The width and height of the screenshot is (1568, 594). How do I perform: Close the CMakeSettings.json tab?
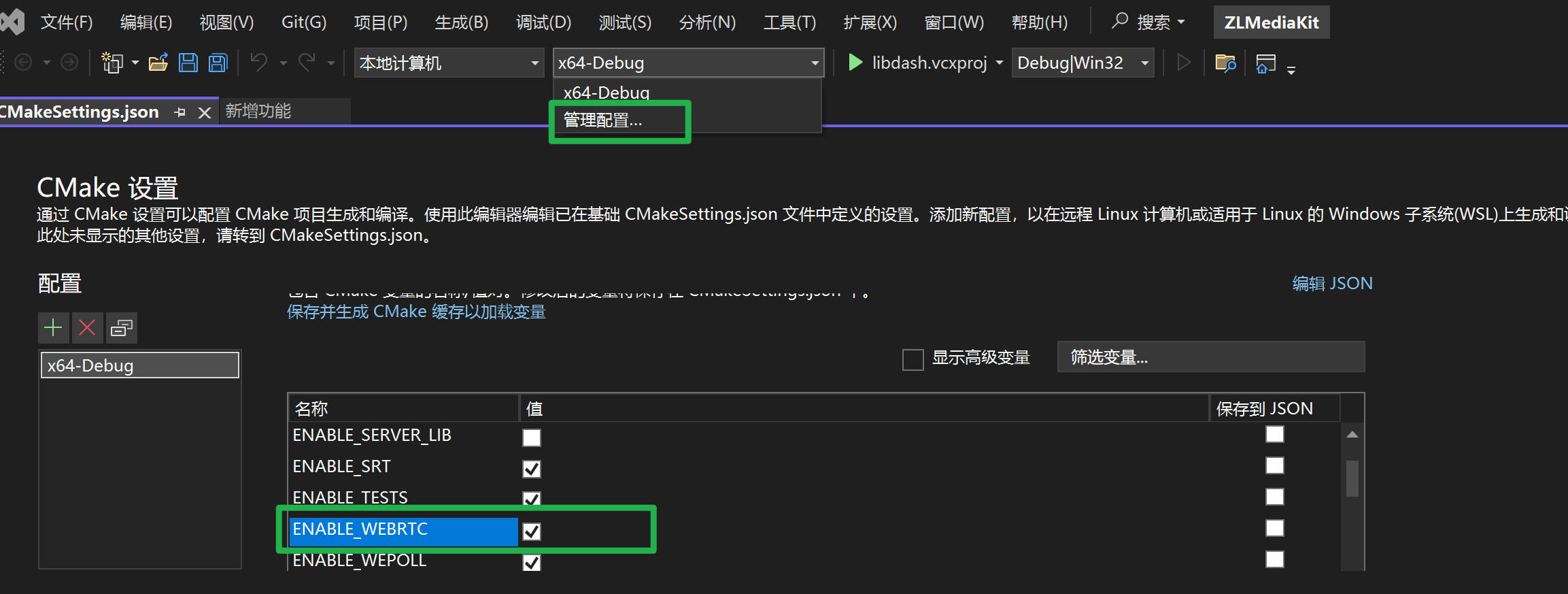pyautogui.click(x=205, y=112)
